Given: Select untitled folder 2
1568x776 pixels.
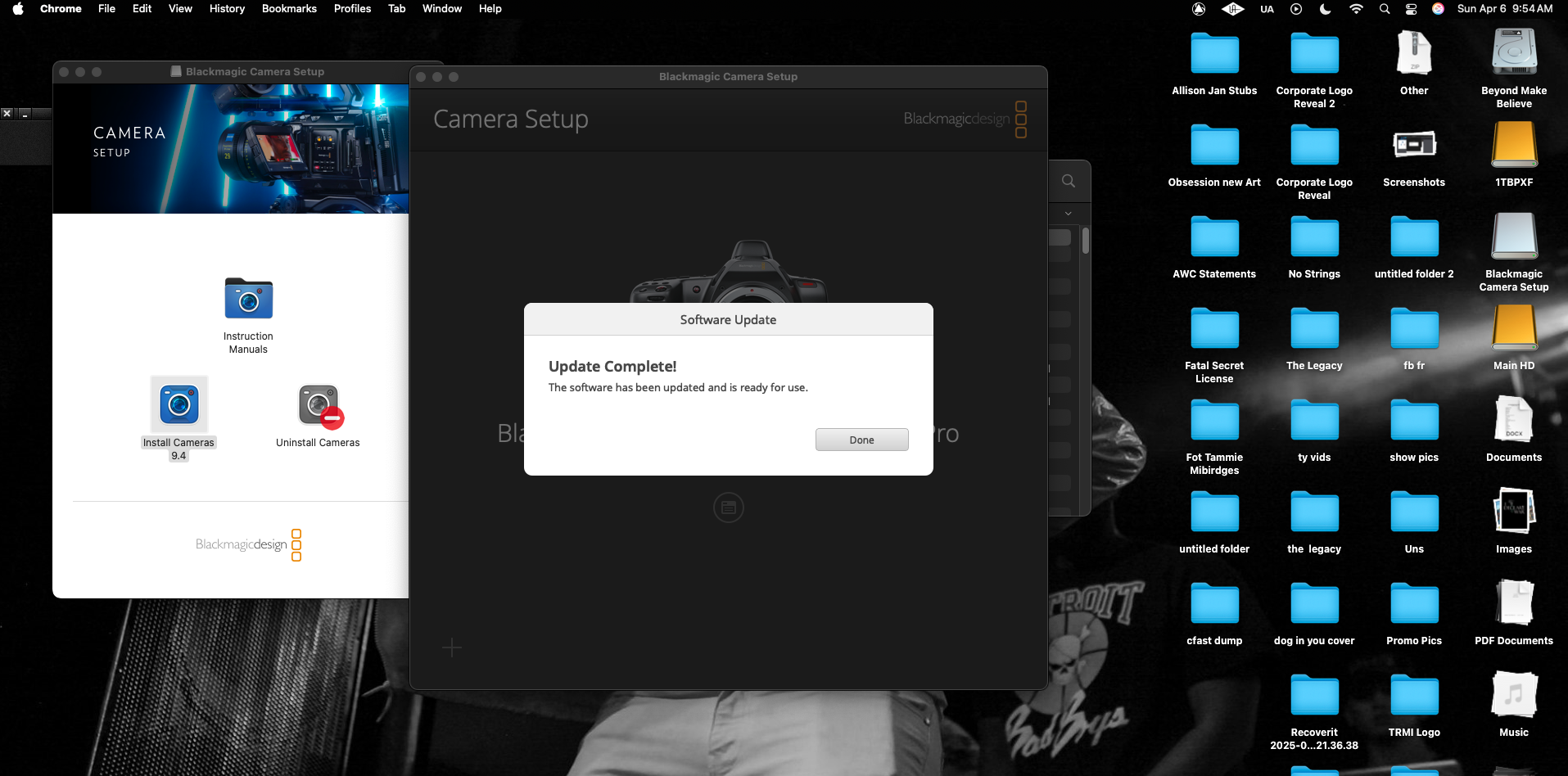Looking at the screenshot, I should click(1414, 237).
